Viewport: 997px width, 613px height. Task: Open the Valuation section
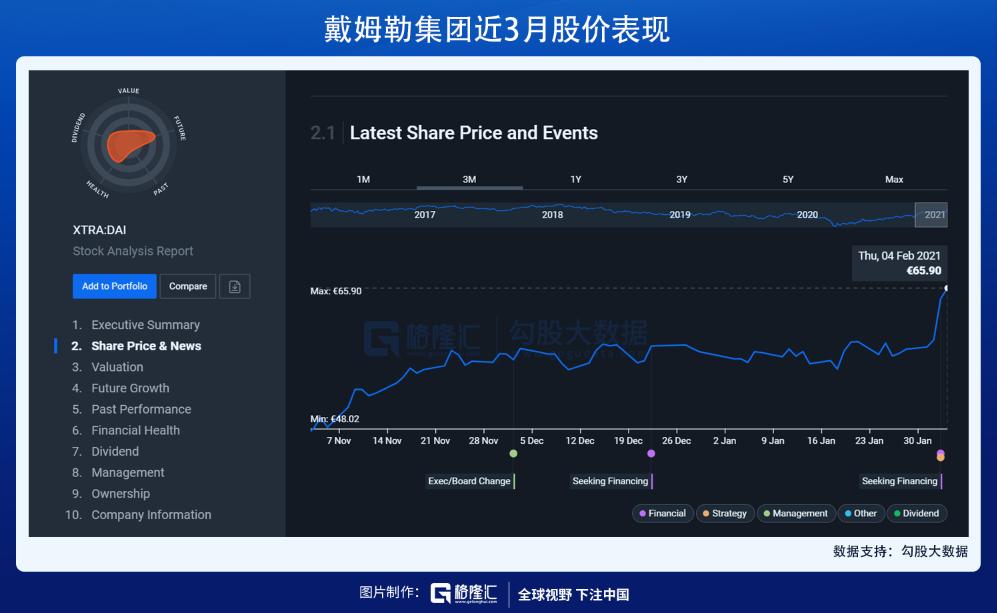pos(117,367)
